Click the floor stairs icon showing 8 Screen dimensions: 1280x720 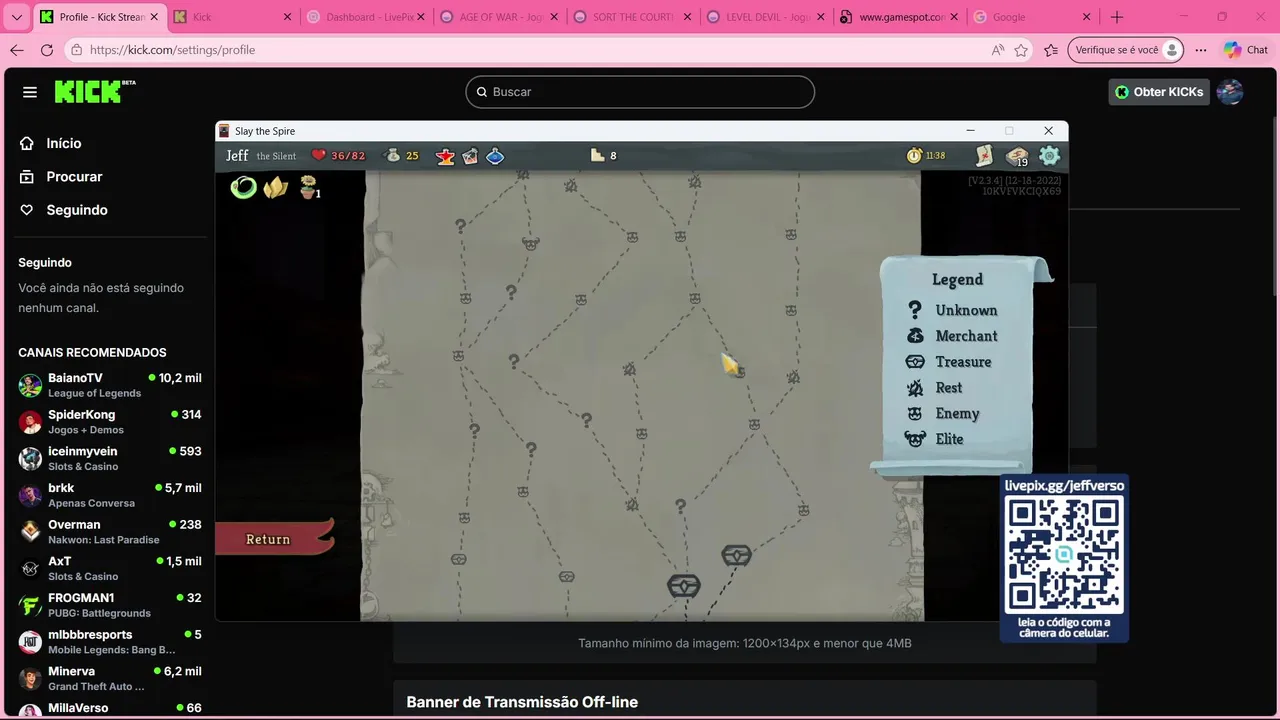[598, 155]
